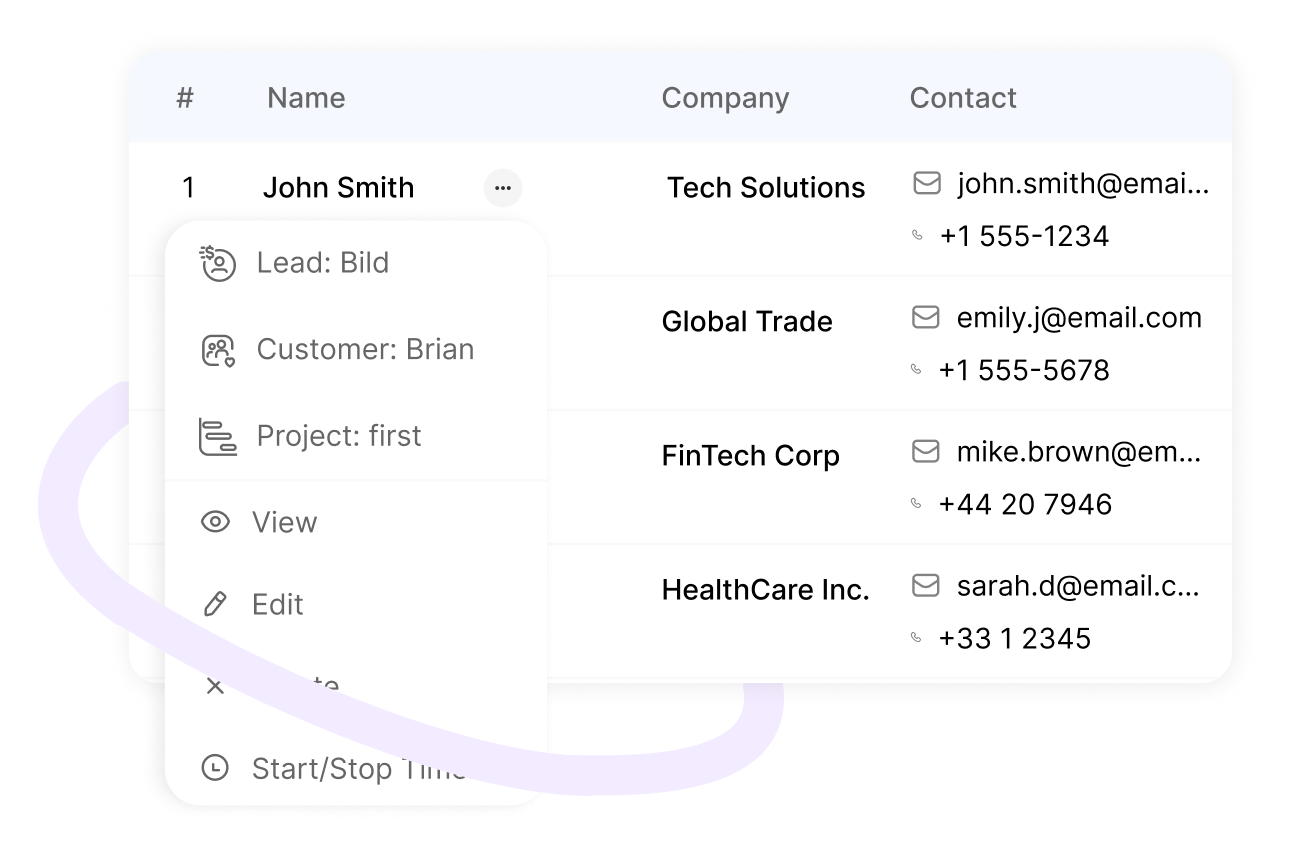Click phone number +44 20 7946
This screenshot has height=858, width=1290.
click(x=1025, y=504)
